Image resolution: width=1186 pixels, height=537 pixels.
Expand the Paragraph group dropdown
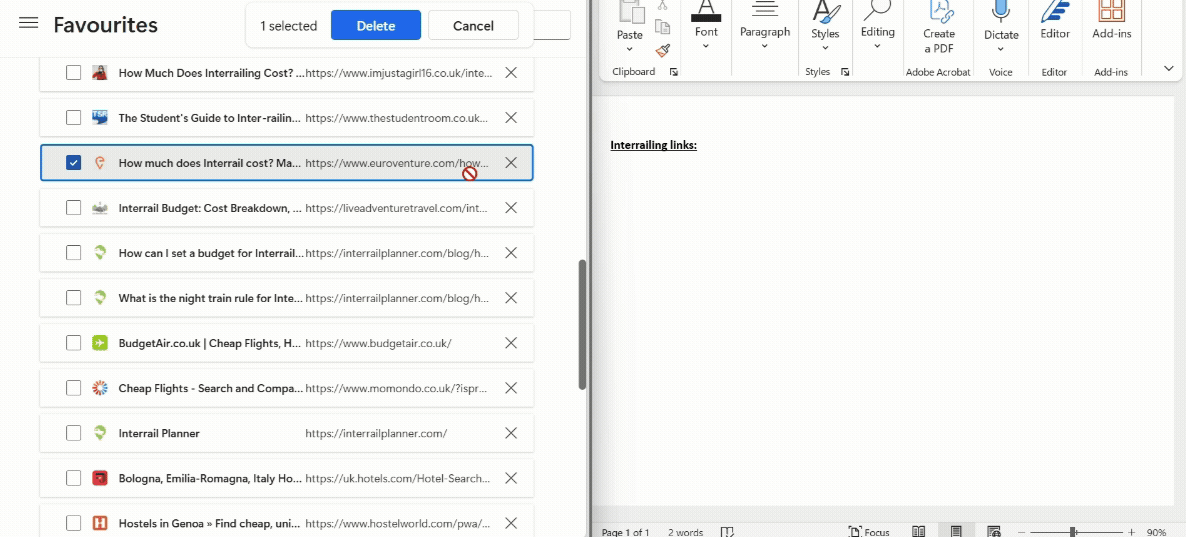(x=765, y=46)
